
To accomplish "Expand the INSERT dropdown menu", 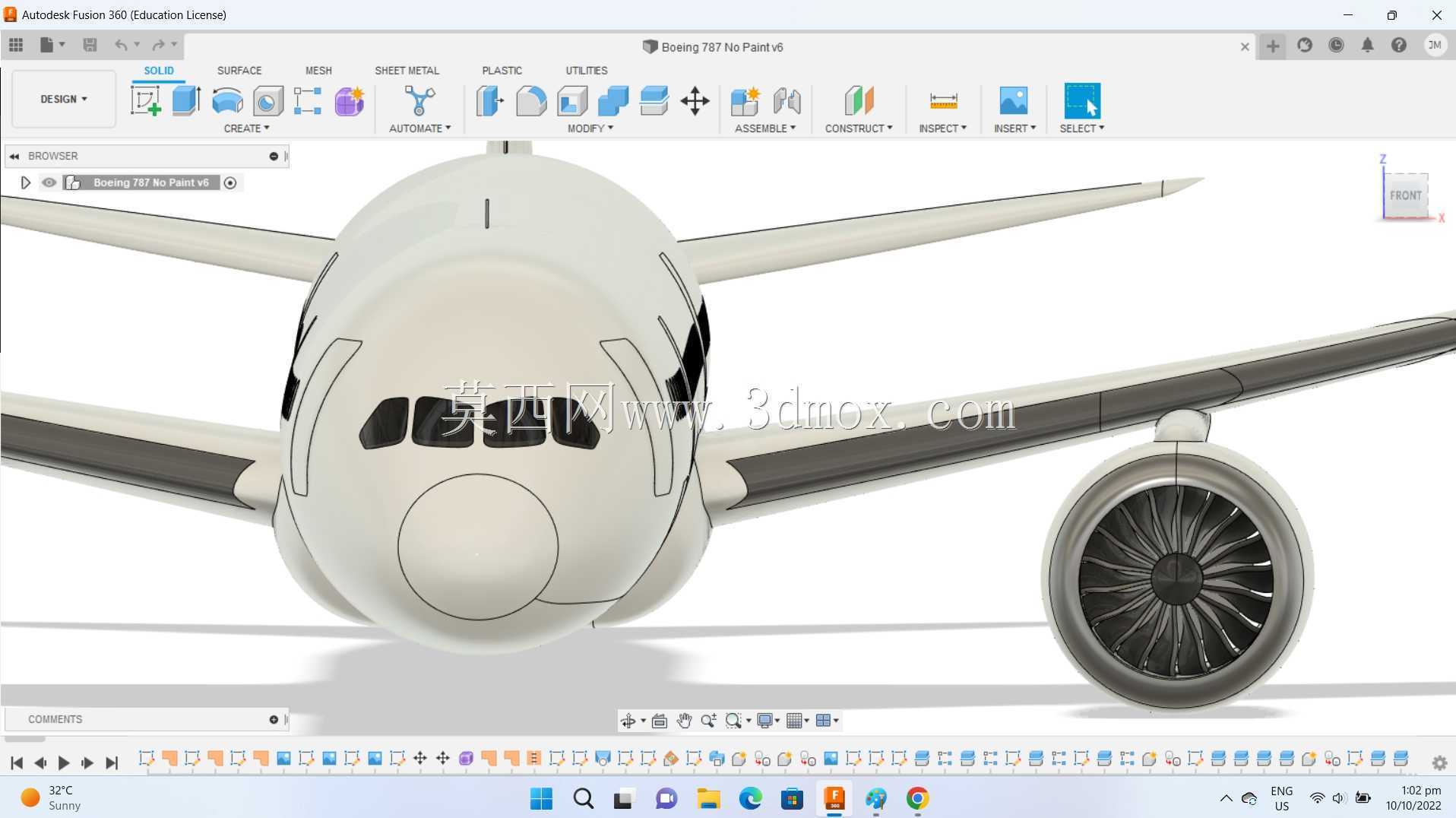I will point(1014,128).
